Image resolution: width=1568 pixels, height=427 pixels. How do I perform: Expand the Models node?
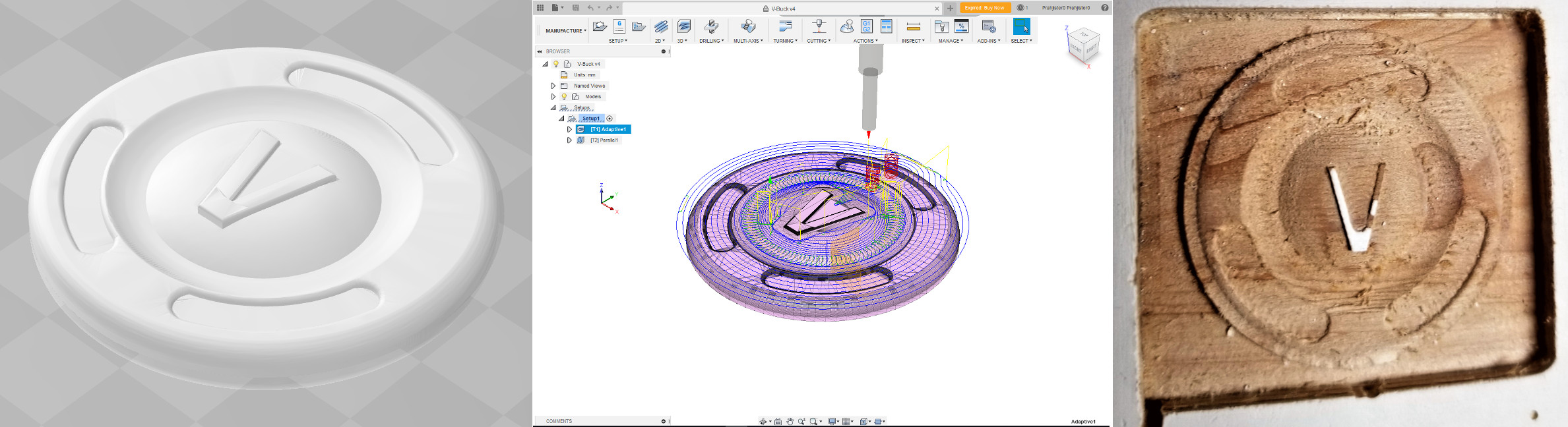click(553, 97)
